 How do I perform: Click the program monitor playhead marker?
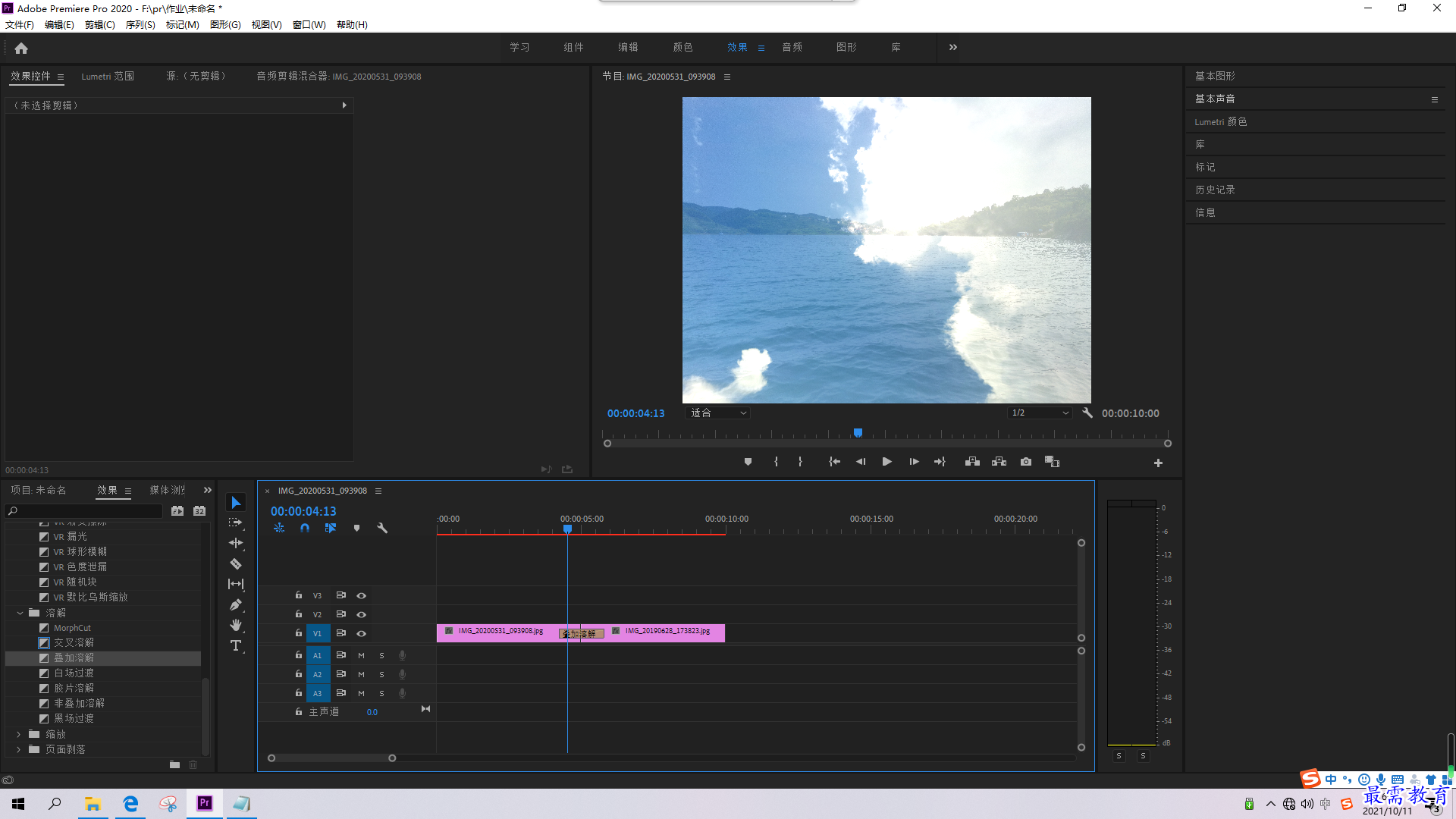858,433
